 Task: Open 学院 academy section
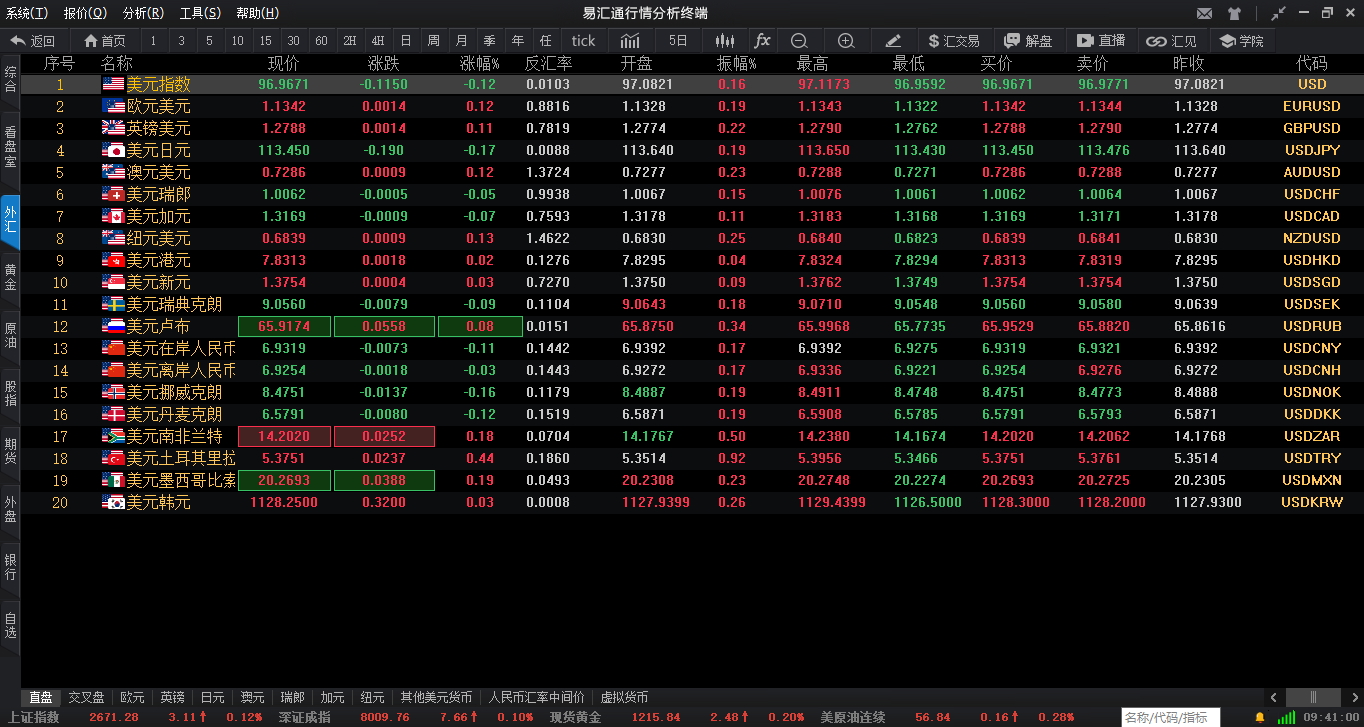pyautogui.click(x=1241, y=41)
